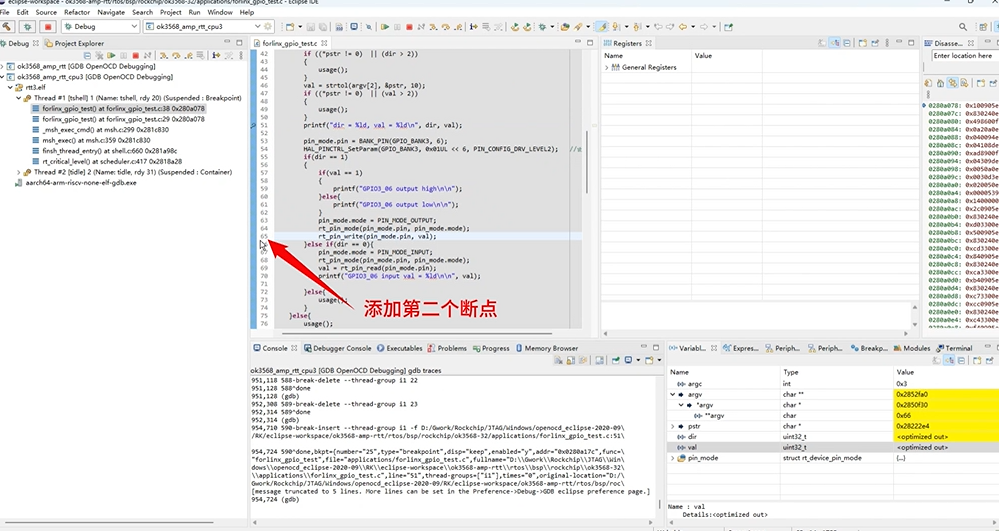Click the Enter location here field

coord(963,56)
